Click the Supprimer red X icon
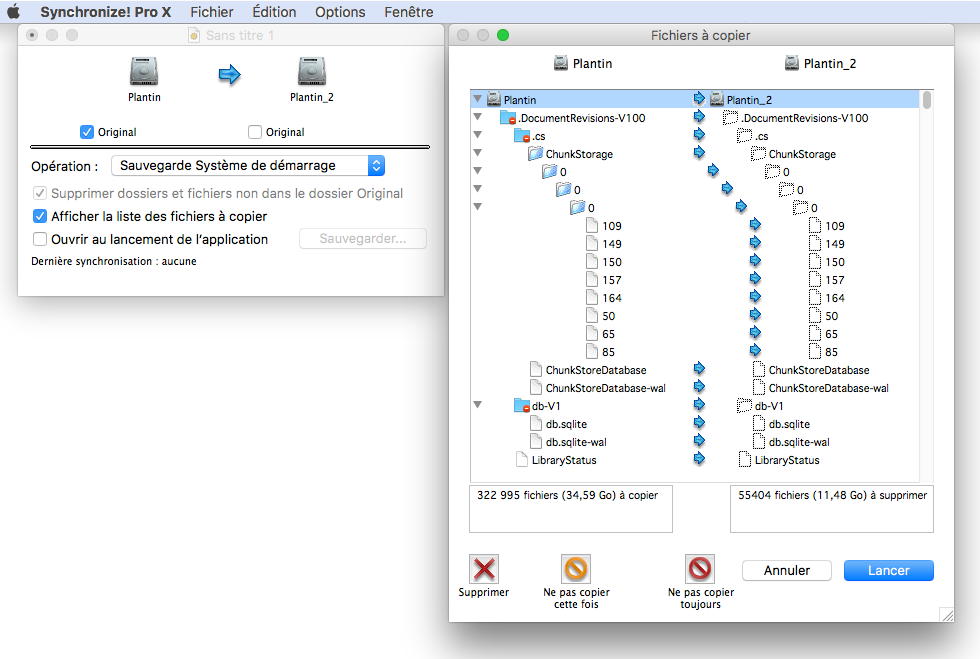Screen dimensions: 980x659 (x=484, y=569)
